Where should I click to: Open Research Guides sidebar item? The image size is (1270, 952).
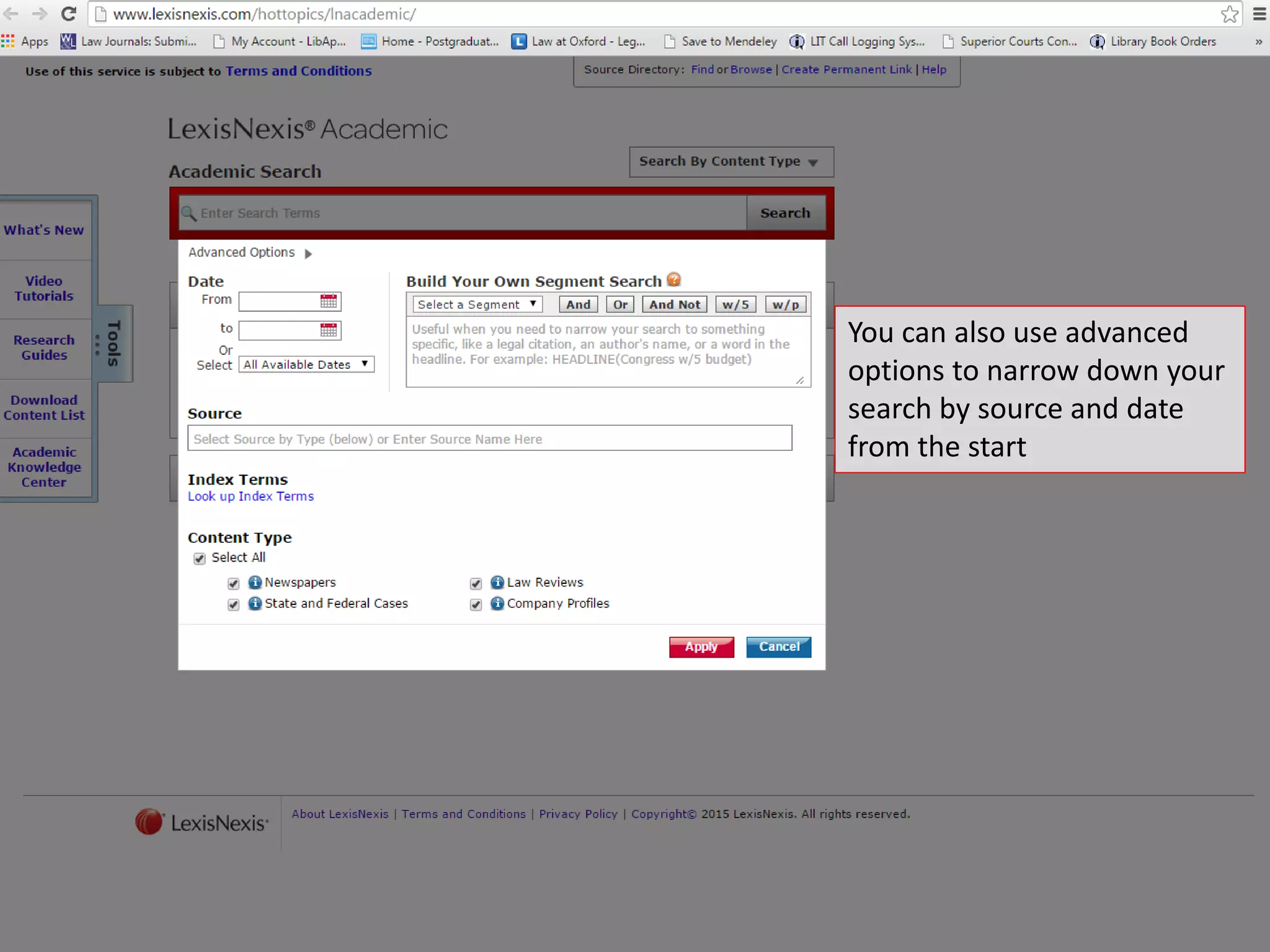43,347
